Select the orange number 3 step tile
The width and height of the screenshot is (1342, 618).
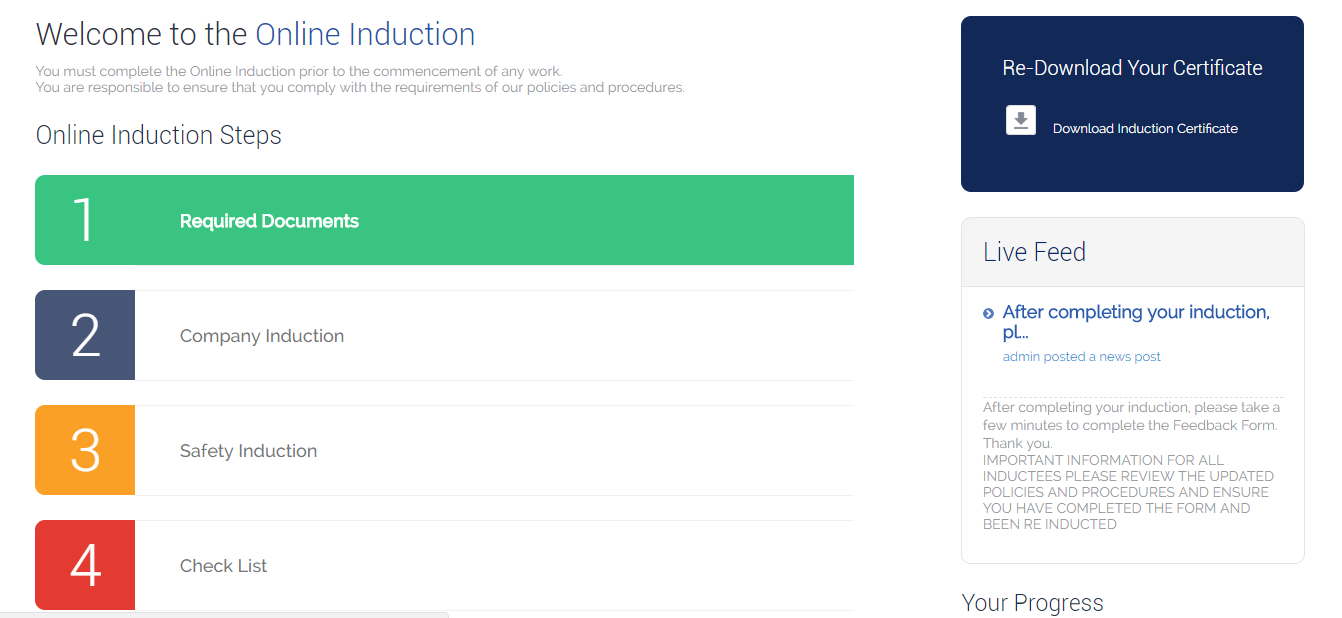point(85,450)
